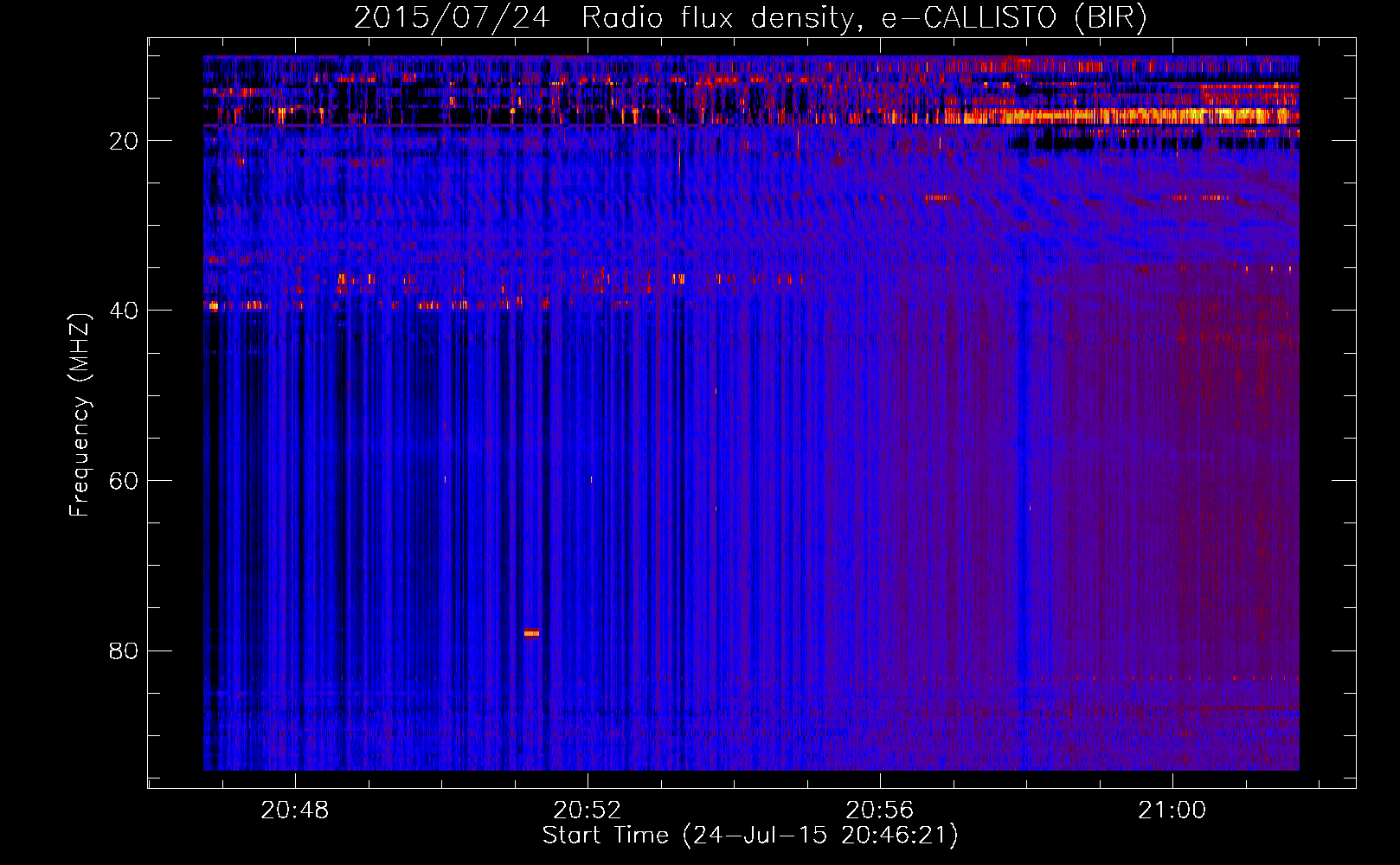Click the "60" frequency tick label
Screen dimensions: 1400x865
point(125,481)
